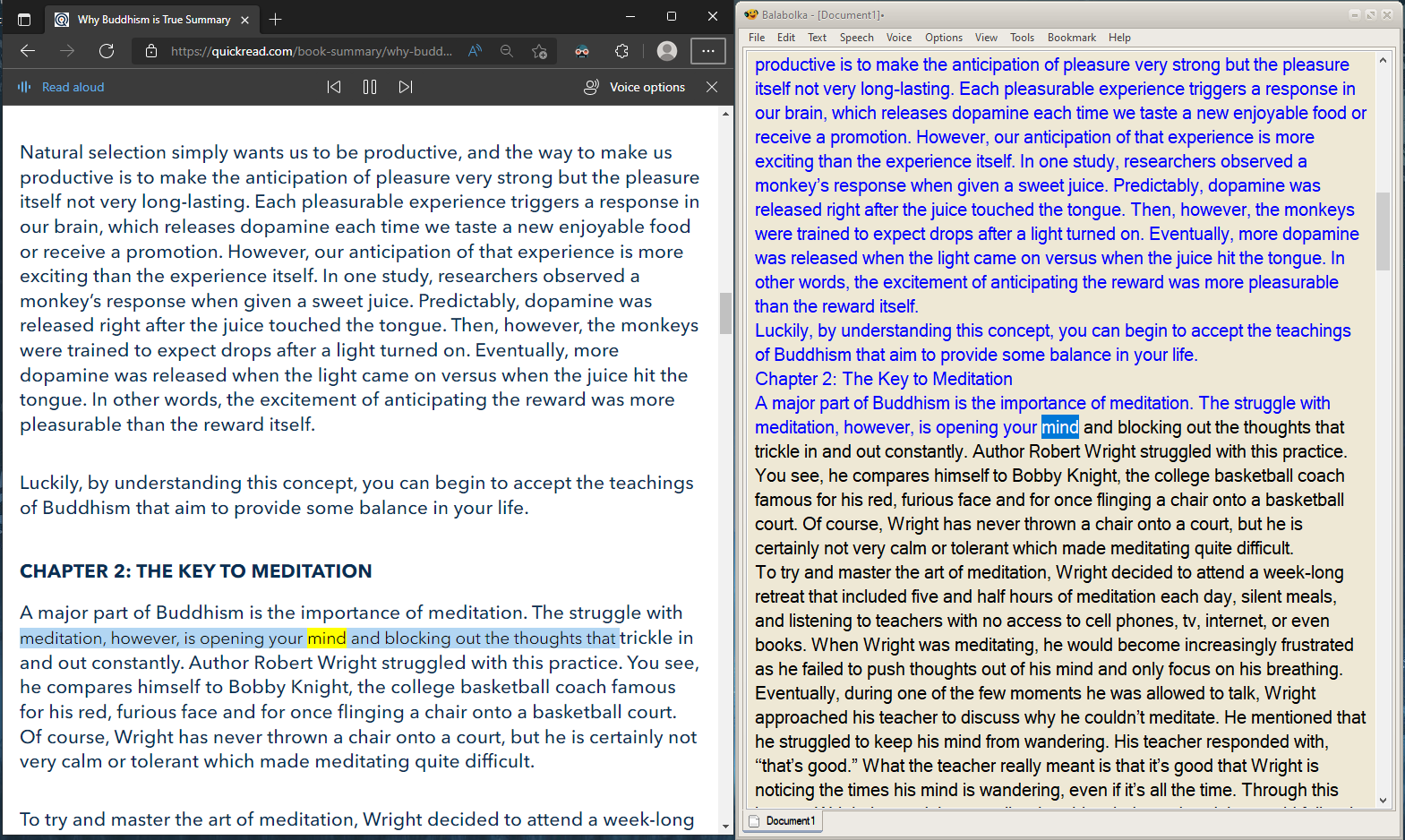
Task: Open the Voice menu in Balabolka
Action: [899, 38]
